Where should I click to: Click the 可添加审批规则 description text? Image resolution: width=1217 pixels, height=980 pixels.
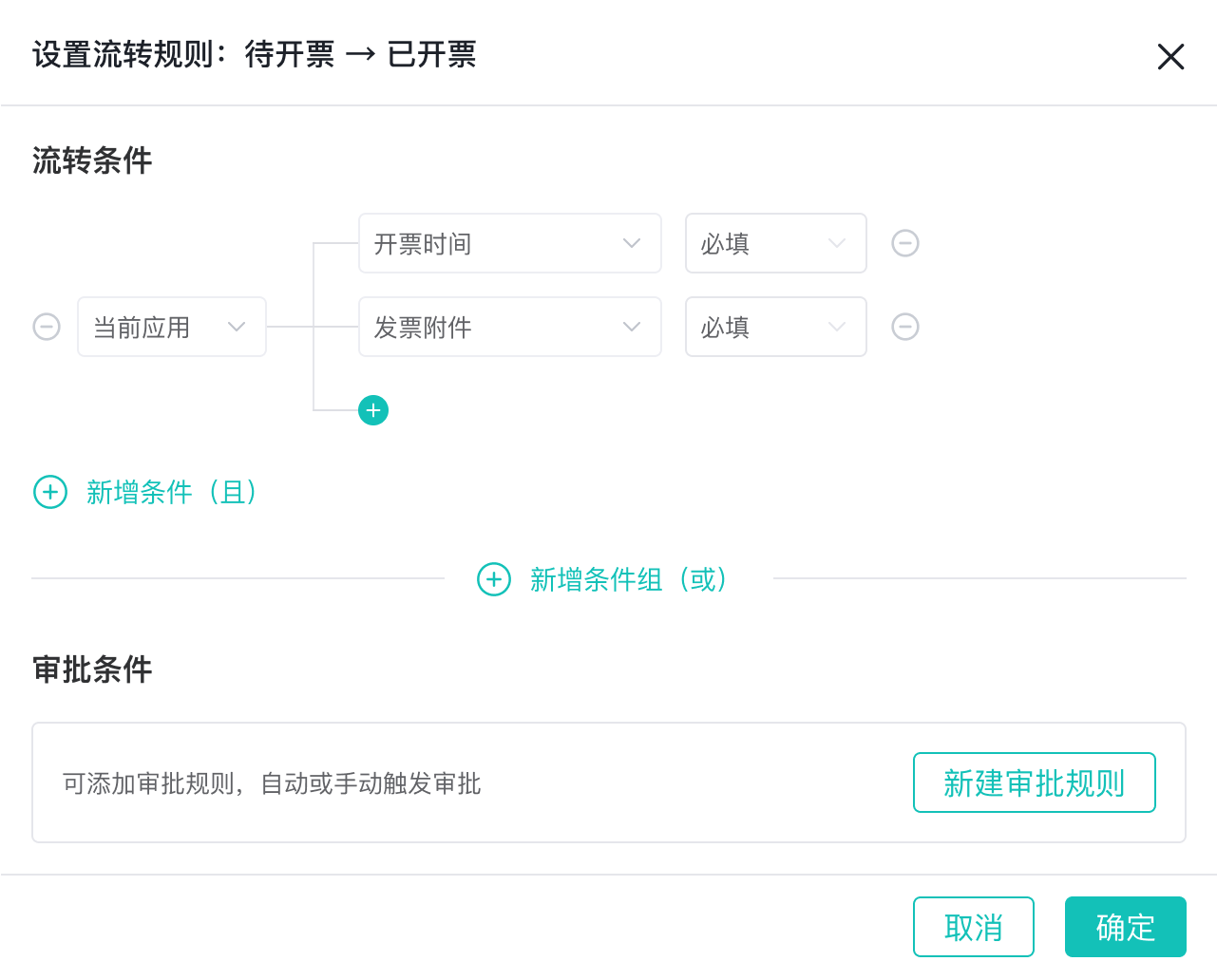(x=272, y=783)
